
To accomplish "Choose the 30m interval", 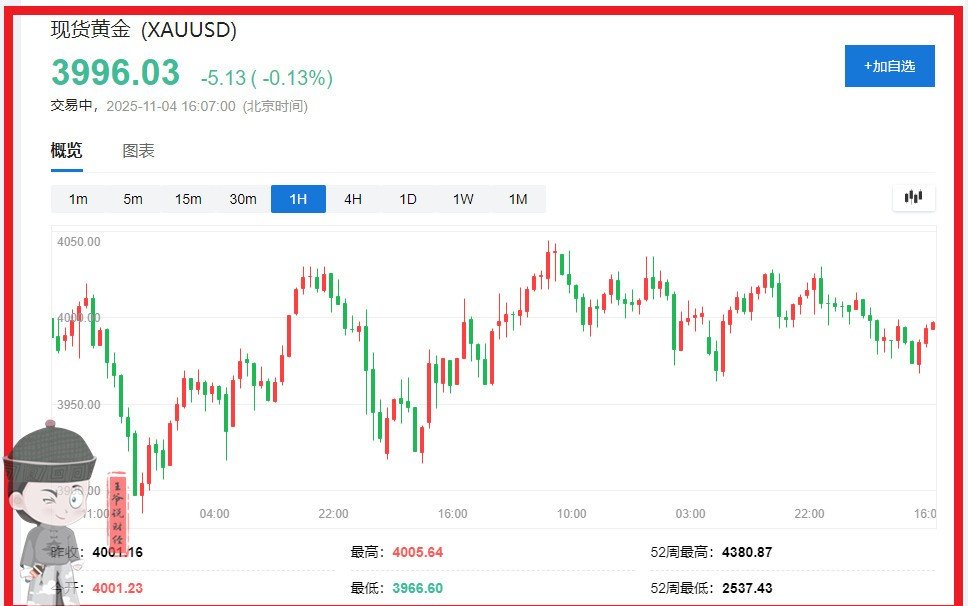I will click(x=243, y=199).
